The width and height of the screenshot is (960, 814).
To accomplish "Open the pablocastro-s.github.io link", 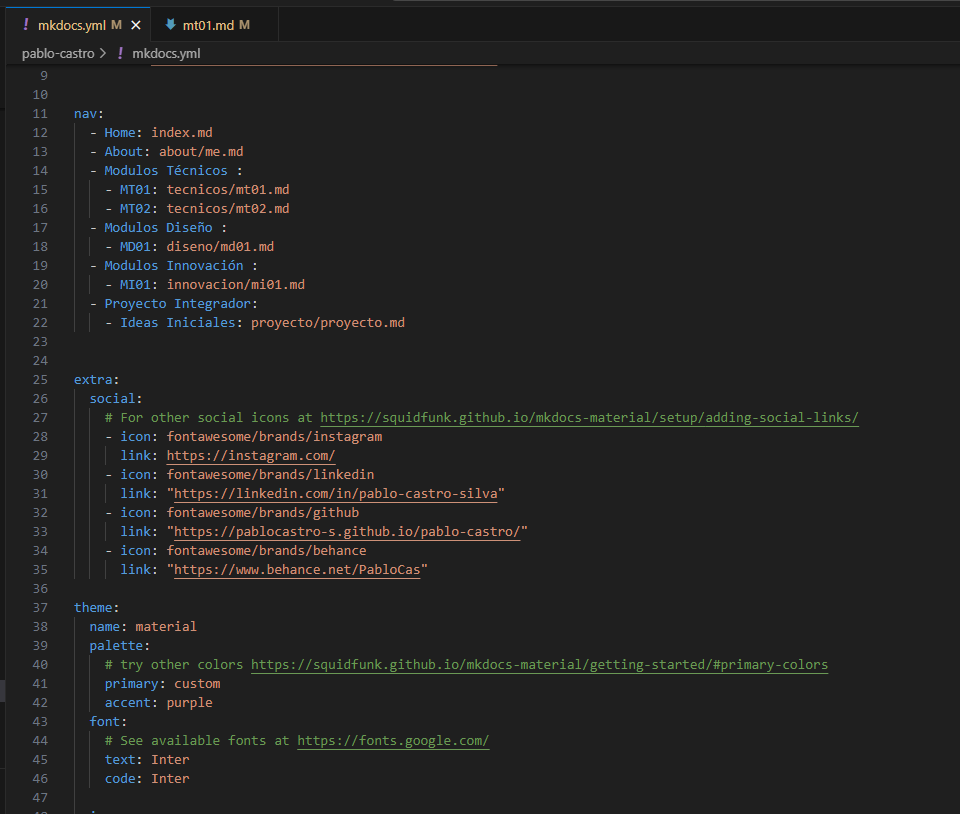I will coord(347,532).
